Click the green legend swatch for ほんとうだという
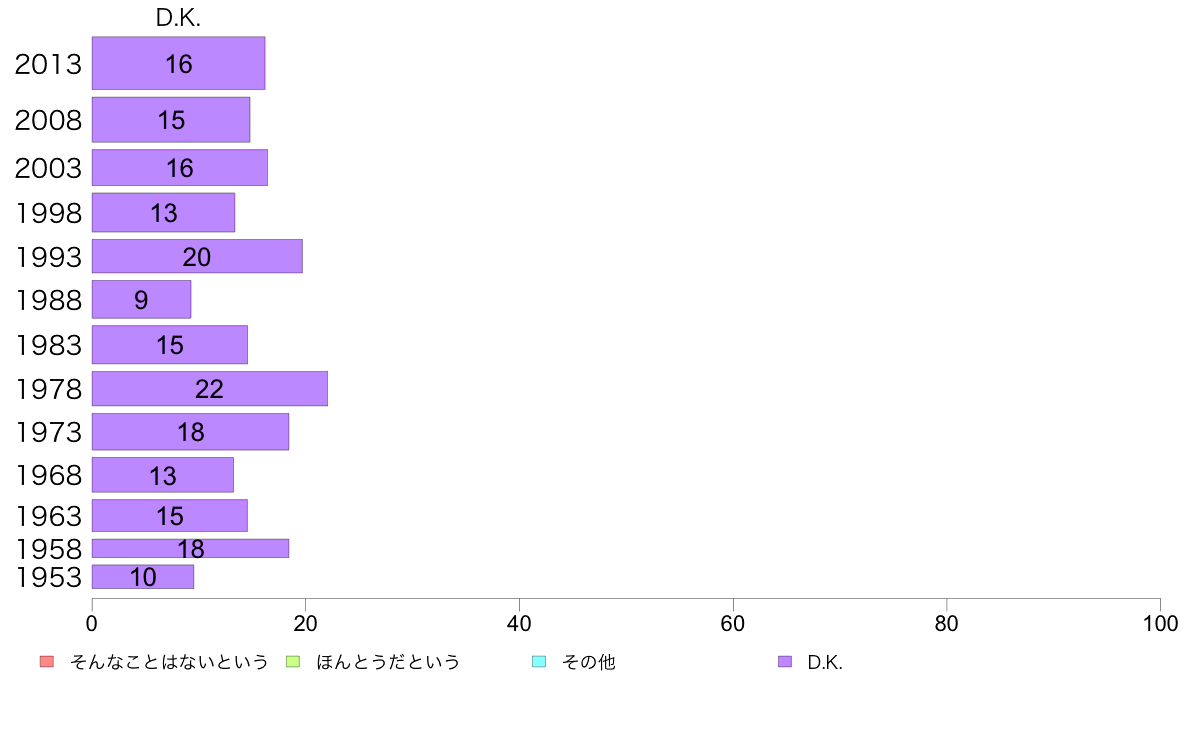 293,662
